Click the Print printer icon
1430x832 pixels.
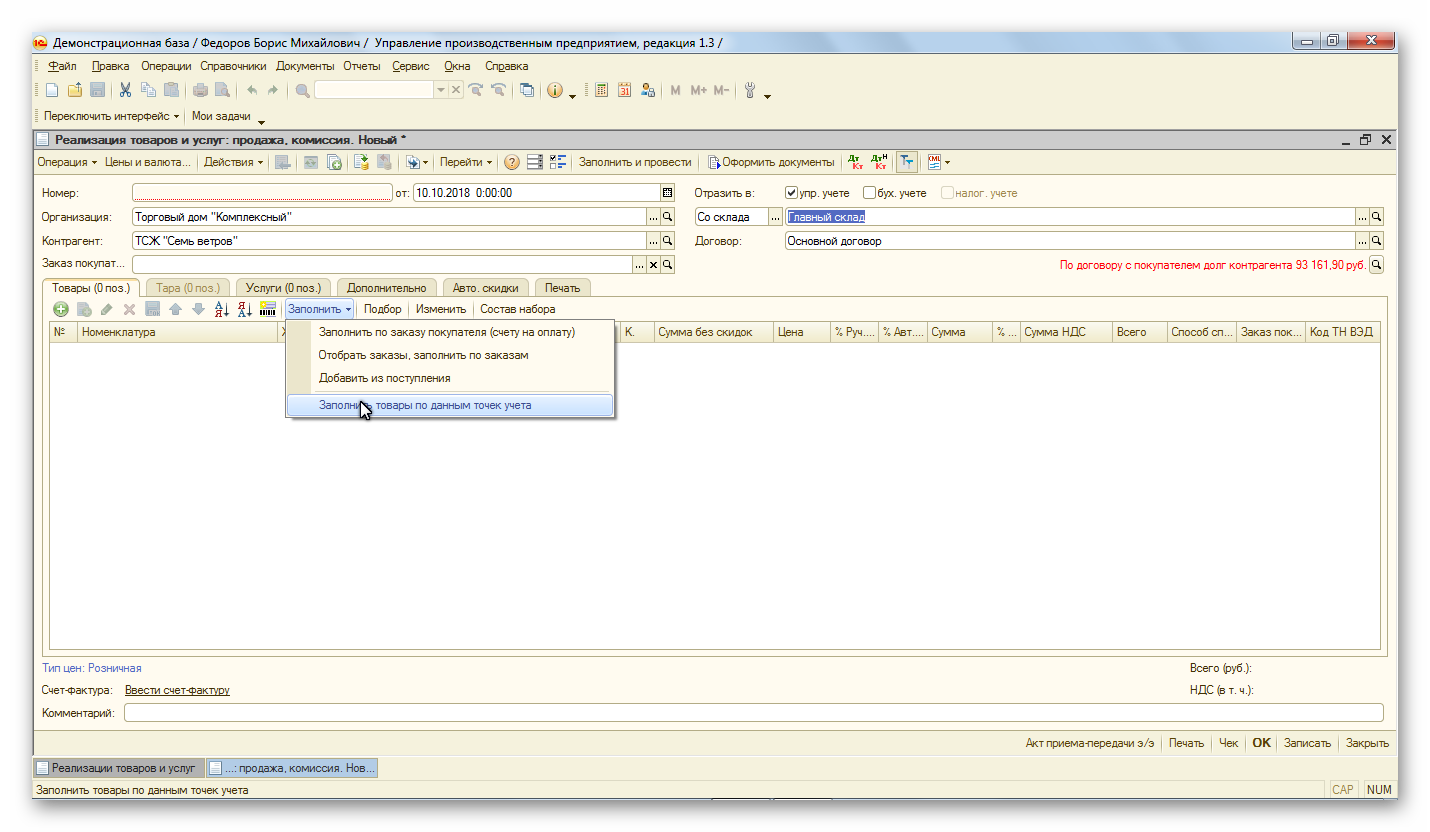200,90
